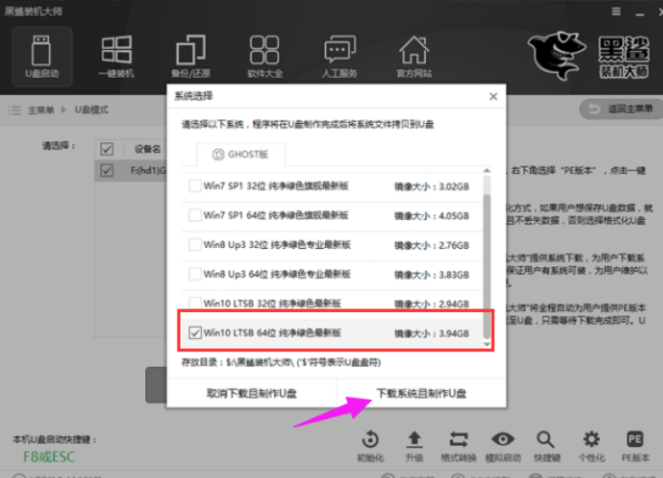Click 下载系统且制作U盘 button
This screenshot has width=663, height=478.
[420, 394]
